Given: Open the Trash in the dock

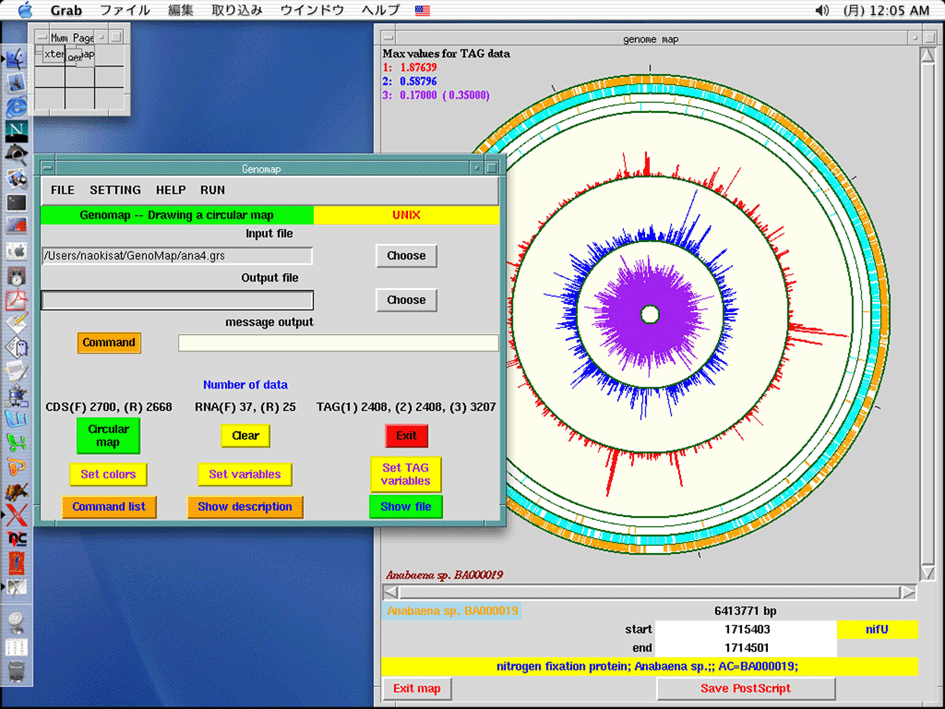Looking at the screenshot, I should tap(17, 672).
